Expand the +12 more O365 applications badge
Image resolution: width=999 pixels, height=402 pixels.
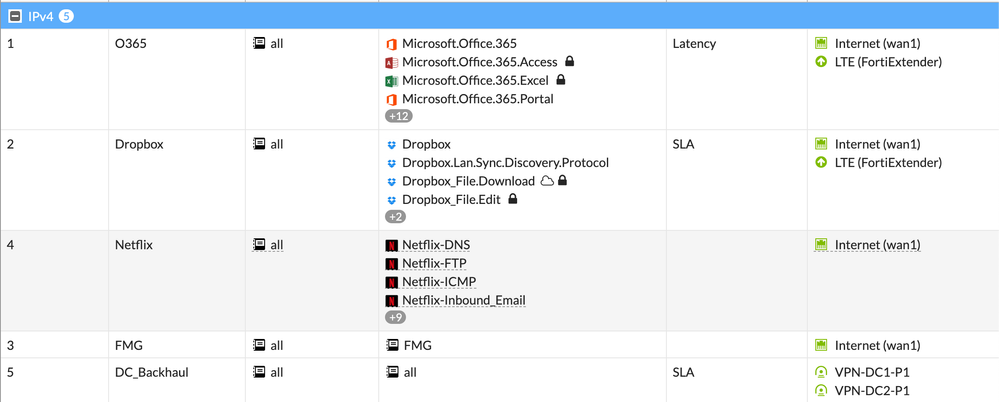click(x=398, y=117)
